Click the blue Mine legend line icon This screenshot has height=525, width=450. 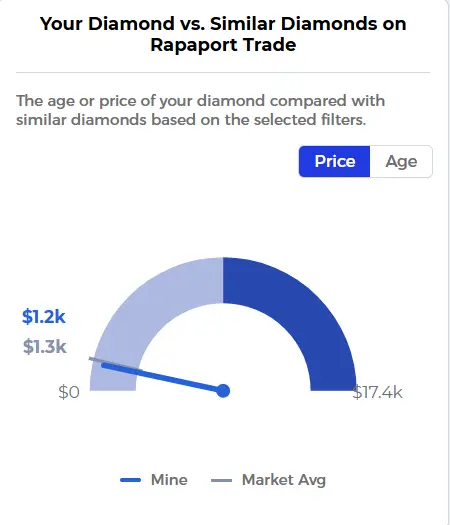pyautogui.click(x=130, y=480)
